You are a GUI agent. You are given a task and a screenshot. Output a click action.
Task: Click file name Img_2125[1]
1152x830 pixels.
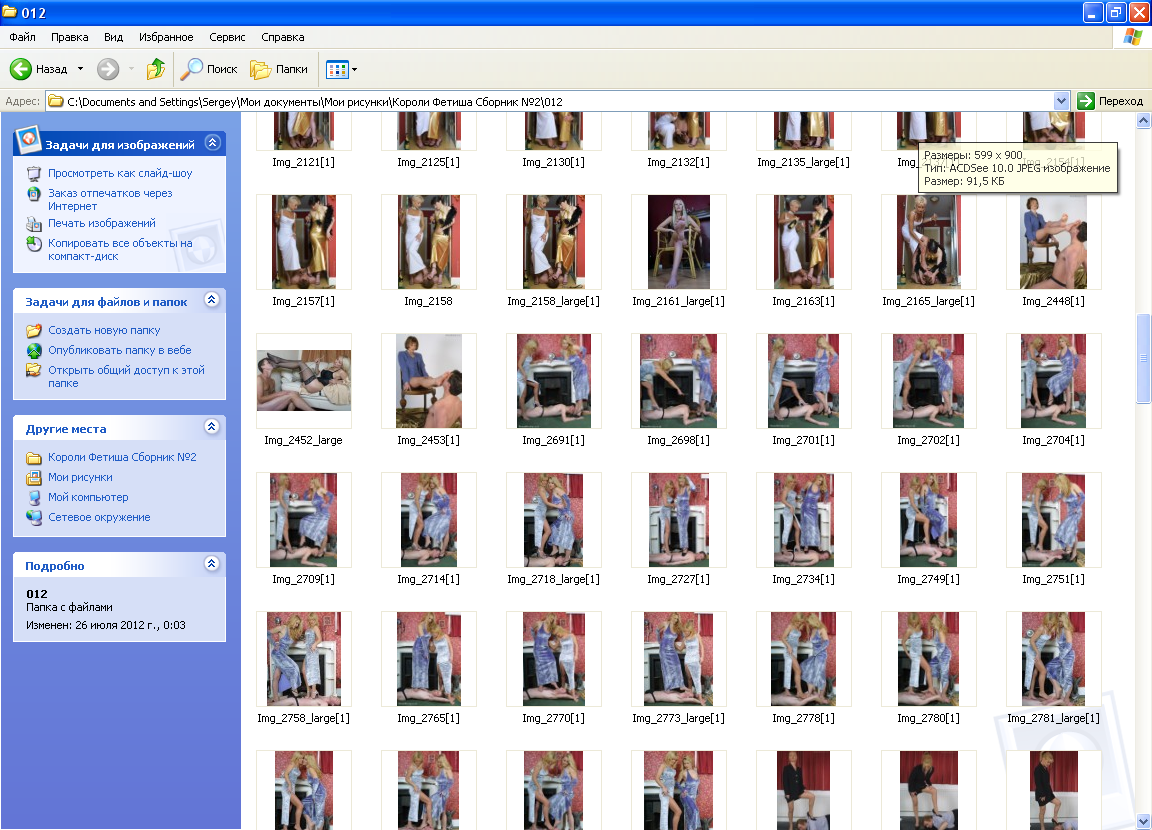click(428, 162)
